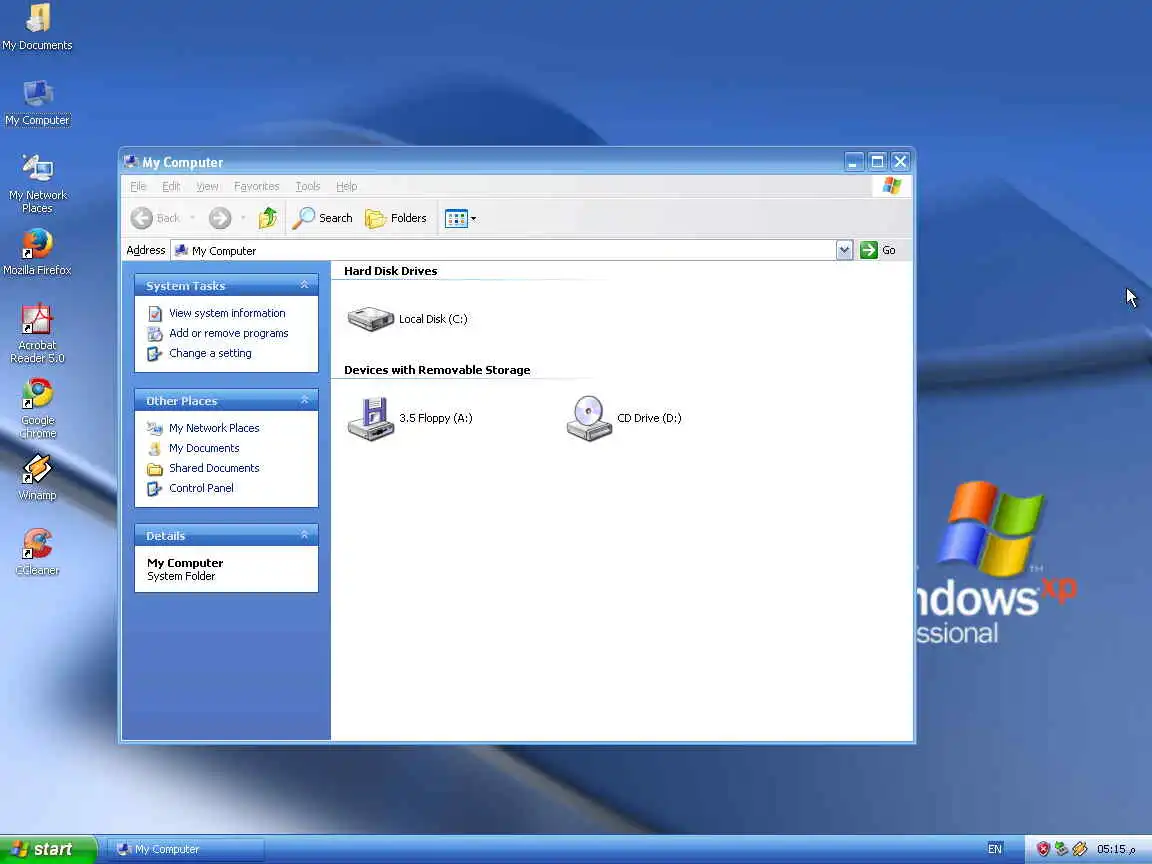Click the My Computer title bar icon
This screenshot has height=864, width=1152.
coord(132,162)
